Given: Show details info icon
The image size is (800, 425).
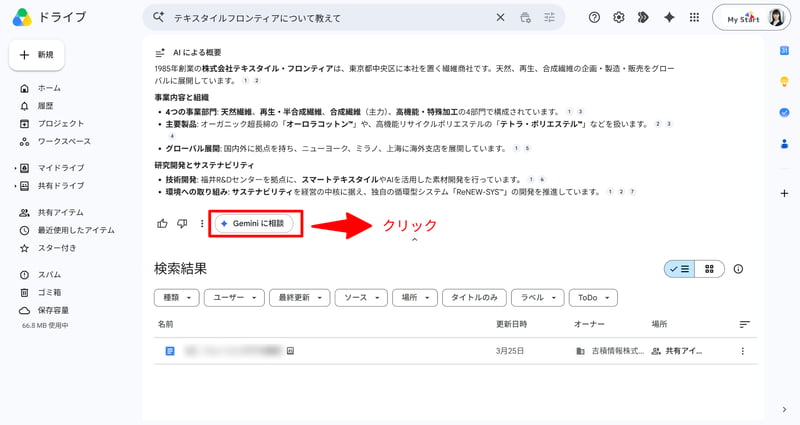Looking at the screenshot, I should point(738,269).
